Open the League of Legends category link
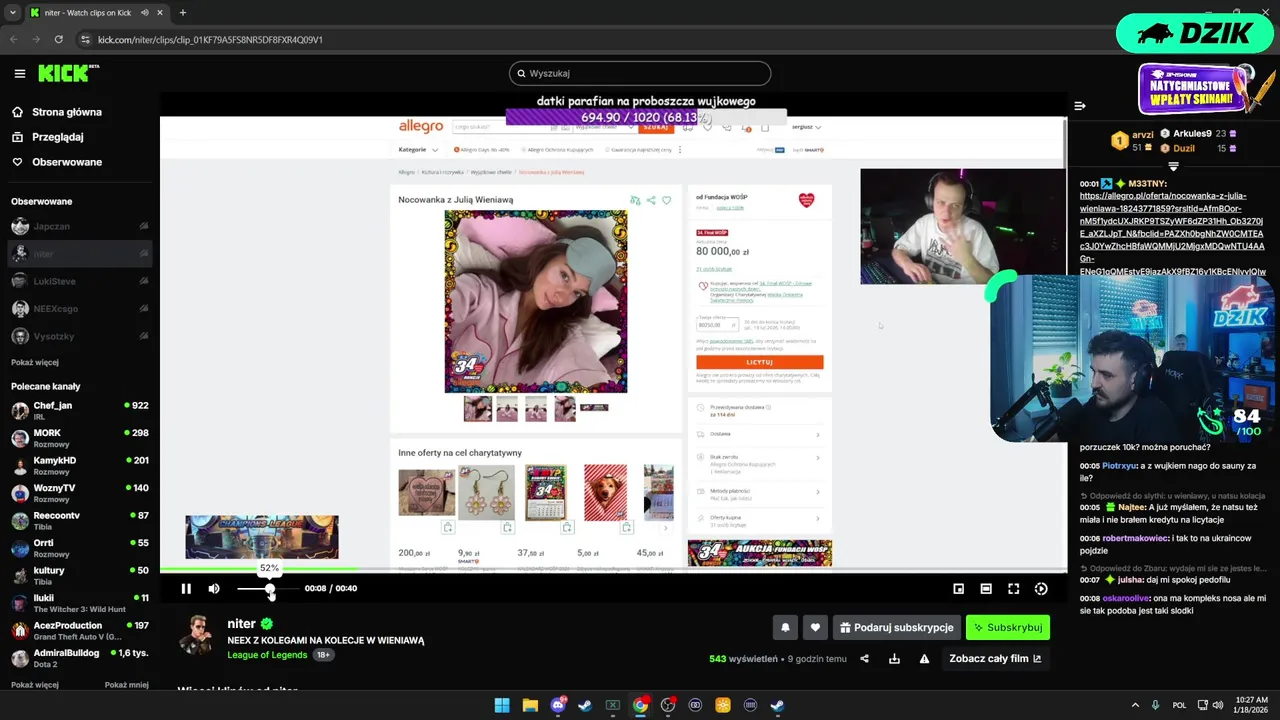1280x720 pixels. pos(267,655)
